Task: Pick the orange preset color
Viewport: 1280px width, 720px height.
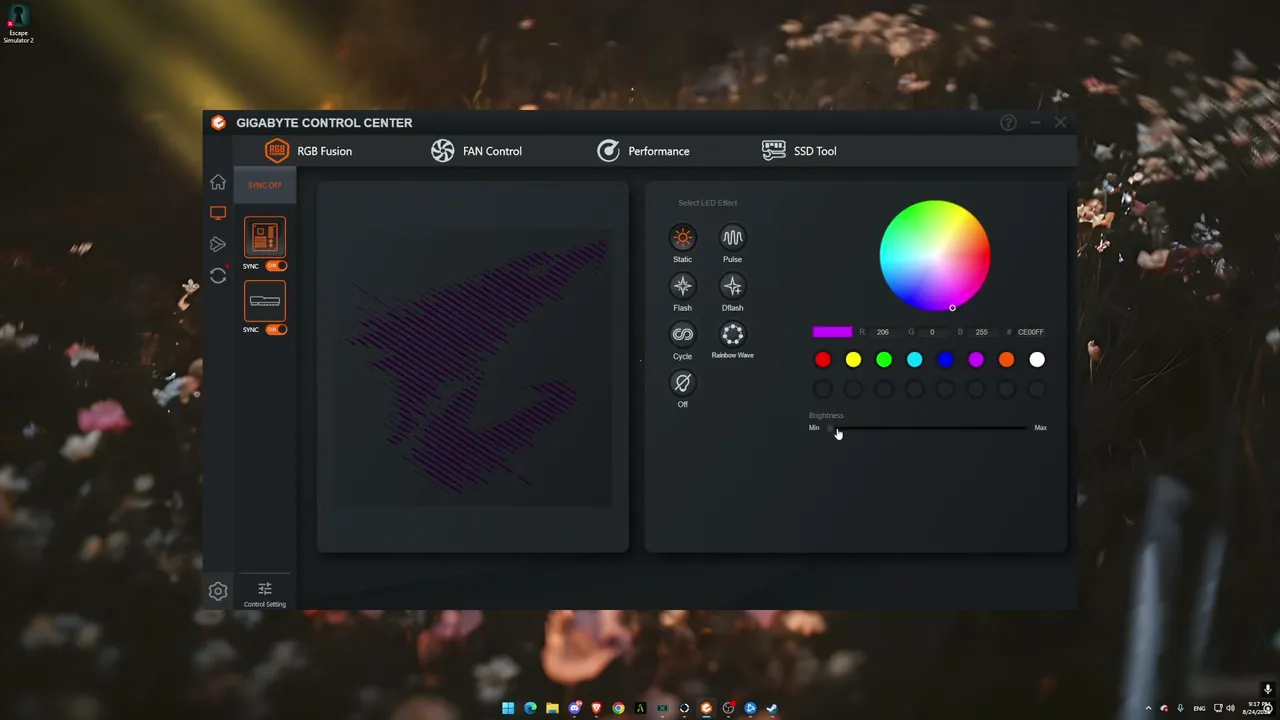Action: click(x=1006, y=360)
